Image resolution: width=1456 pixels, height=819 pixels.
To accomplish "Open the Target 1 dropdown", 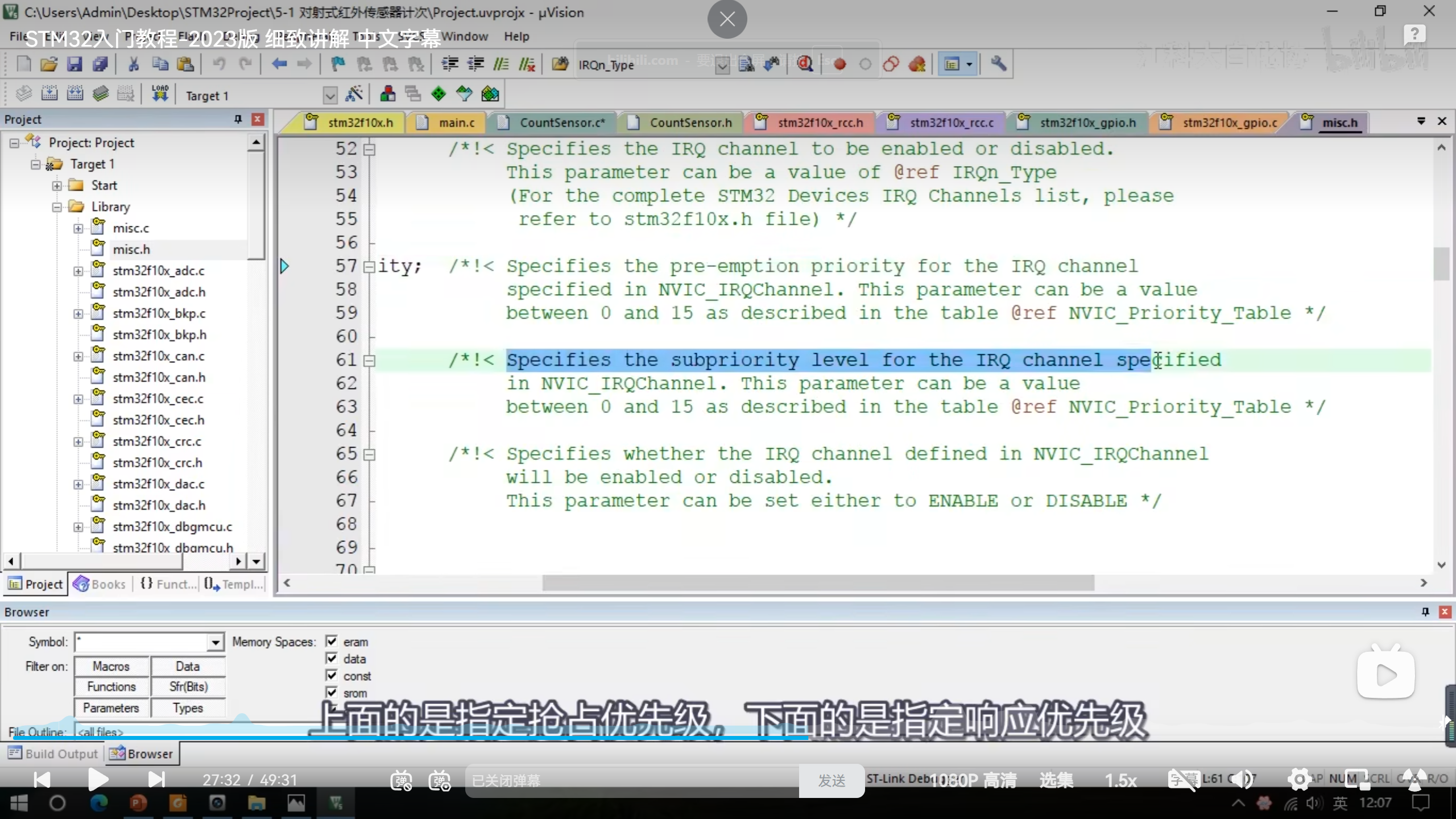I will 330,96.
